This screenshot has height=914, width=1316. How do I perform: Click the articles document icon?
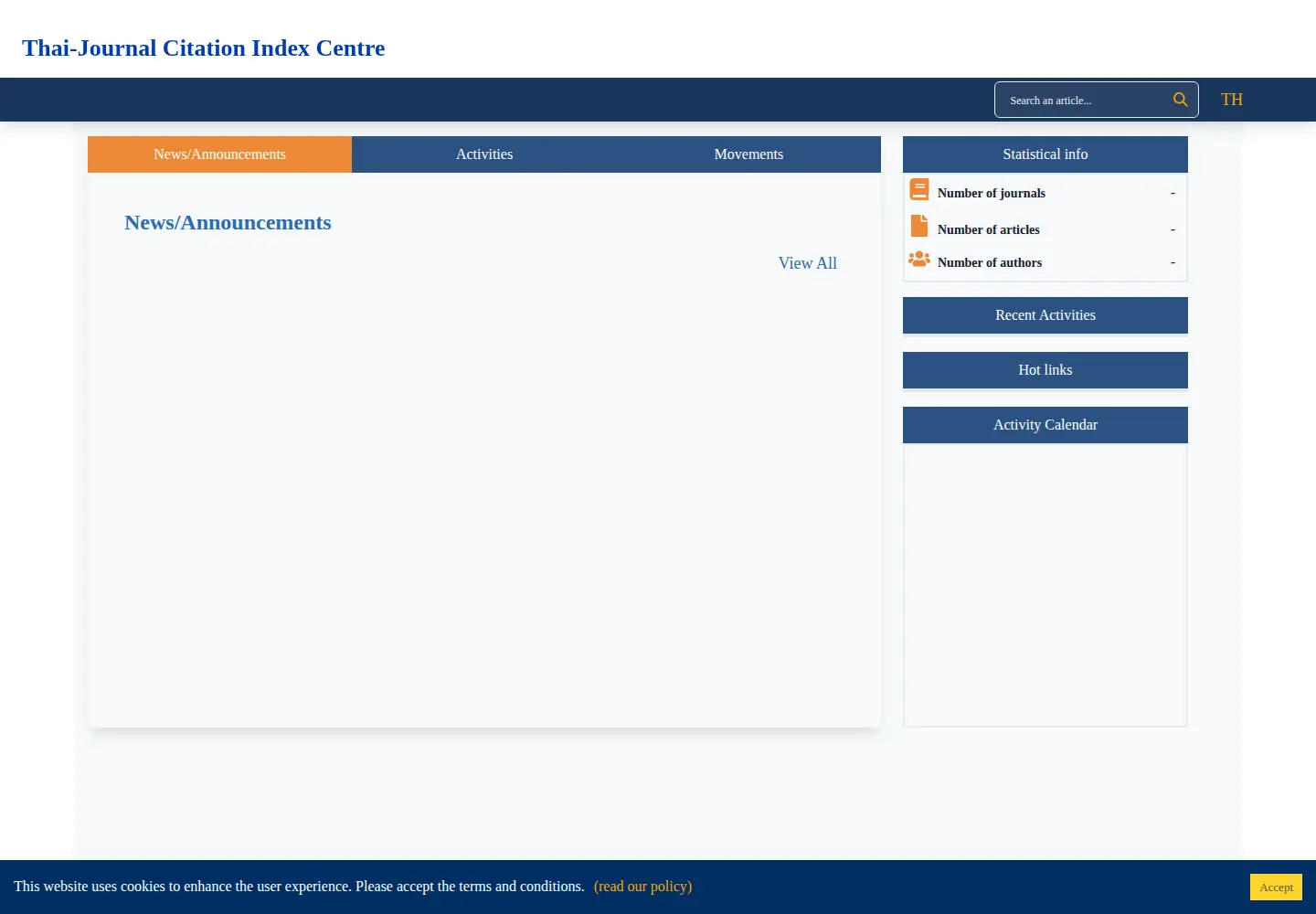919,226
